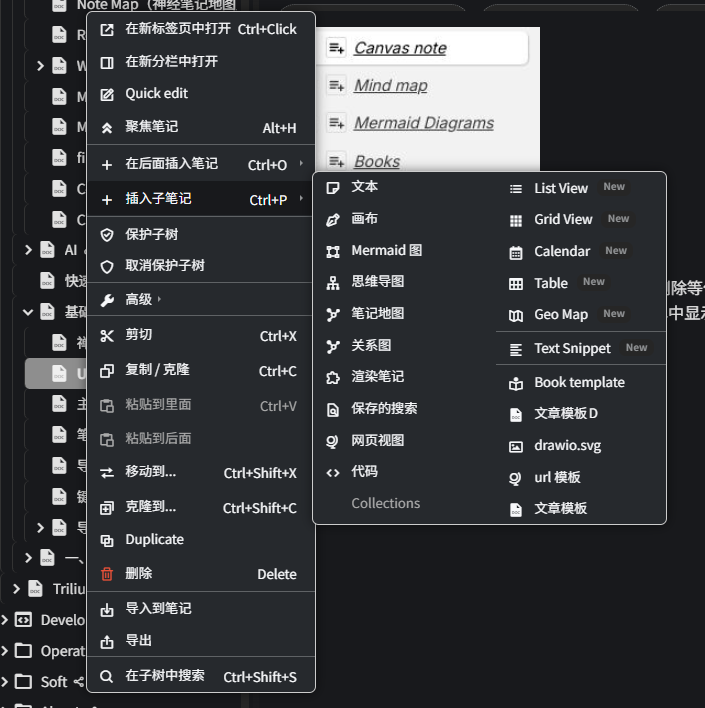This screenshot has width=705, height=708.
Task: Collapse the 基础 tree node chevron
Action: pyautogui.click(x=28, y=312)
